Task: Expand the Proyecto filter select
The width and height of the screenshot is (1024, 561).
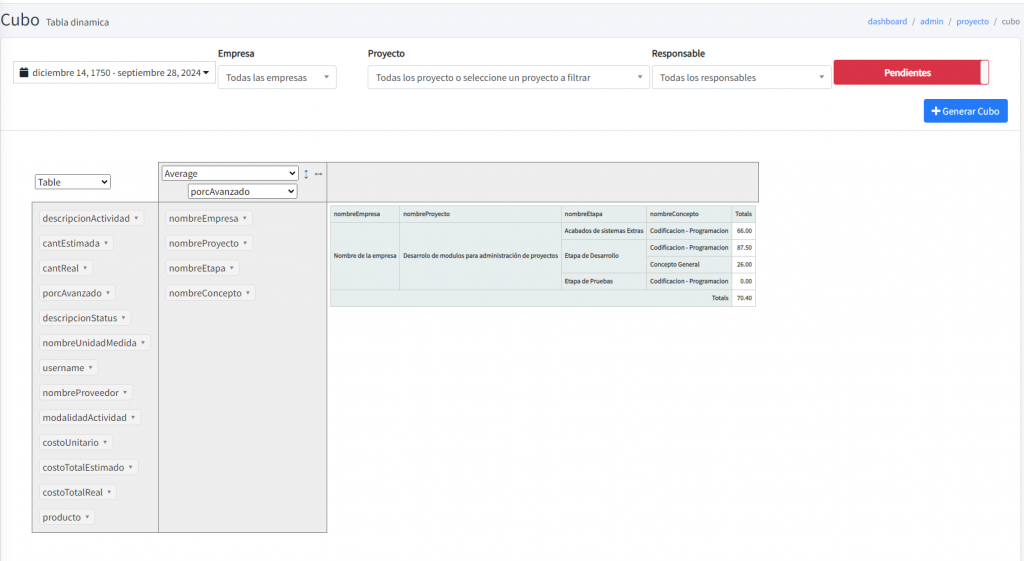Action: tap(508, 78)
